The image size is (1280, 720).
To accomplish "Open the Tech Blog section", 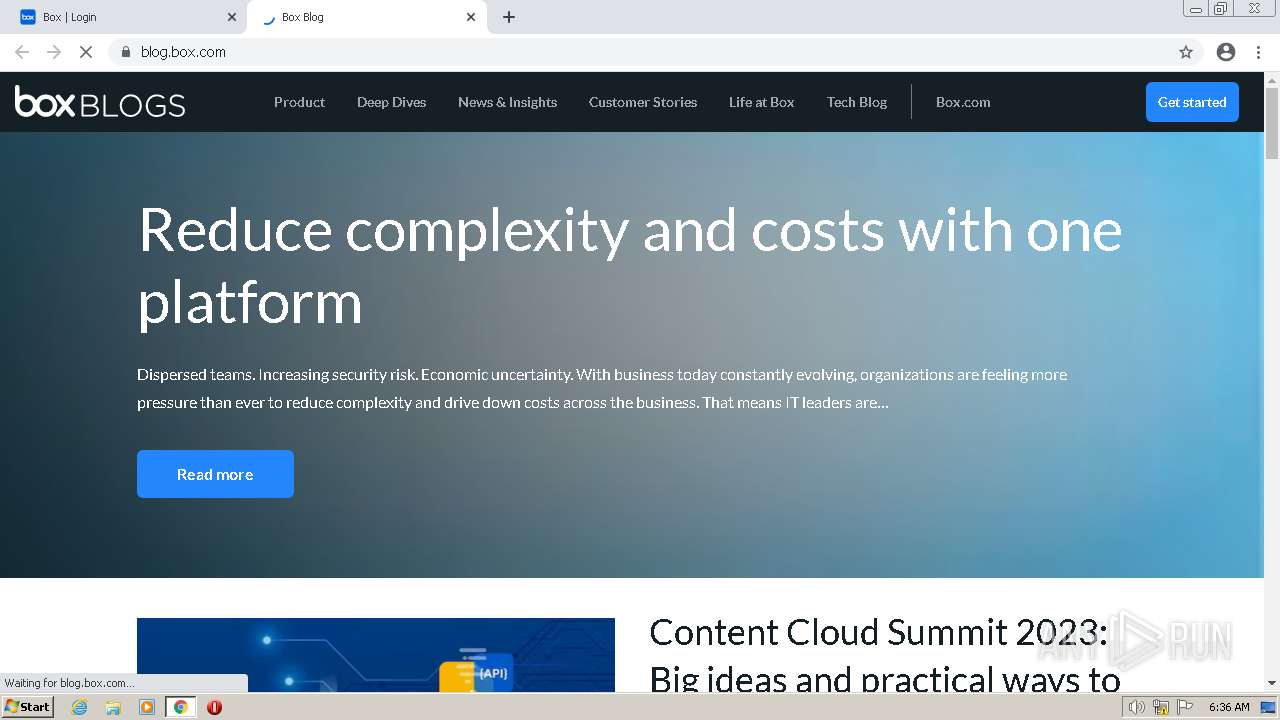I will (857, 102).
